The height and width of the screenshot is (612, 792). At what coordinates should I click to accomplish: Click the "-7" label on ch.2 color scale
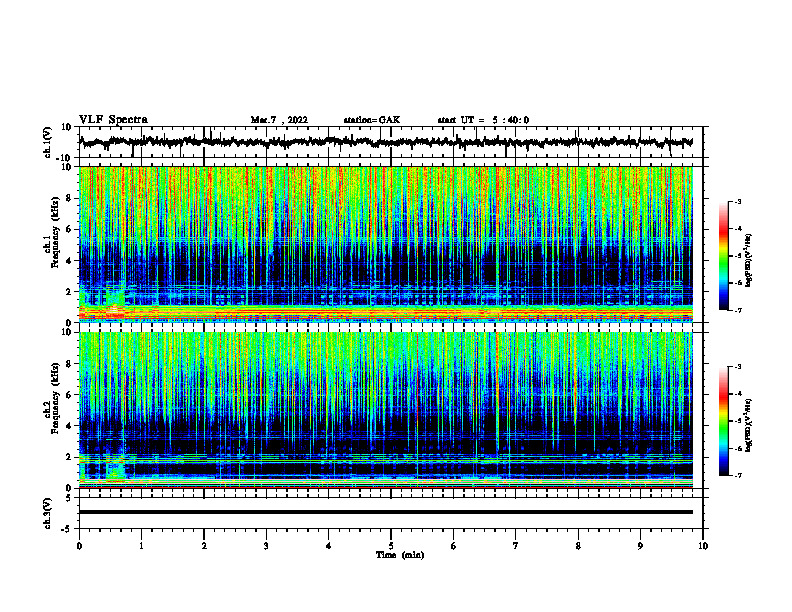pyautogui.click(x=738, y=476)
